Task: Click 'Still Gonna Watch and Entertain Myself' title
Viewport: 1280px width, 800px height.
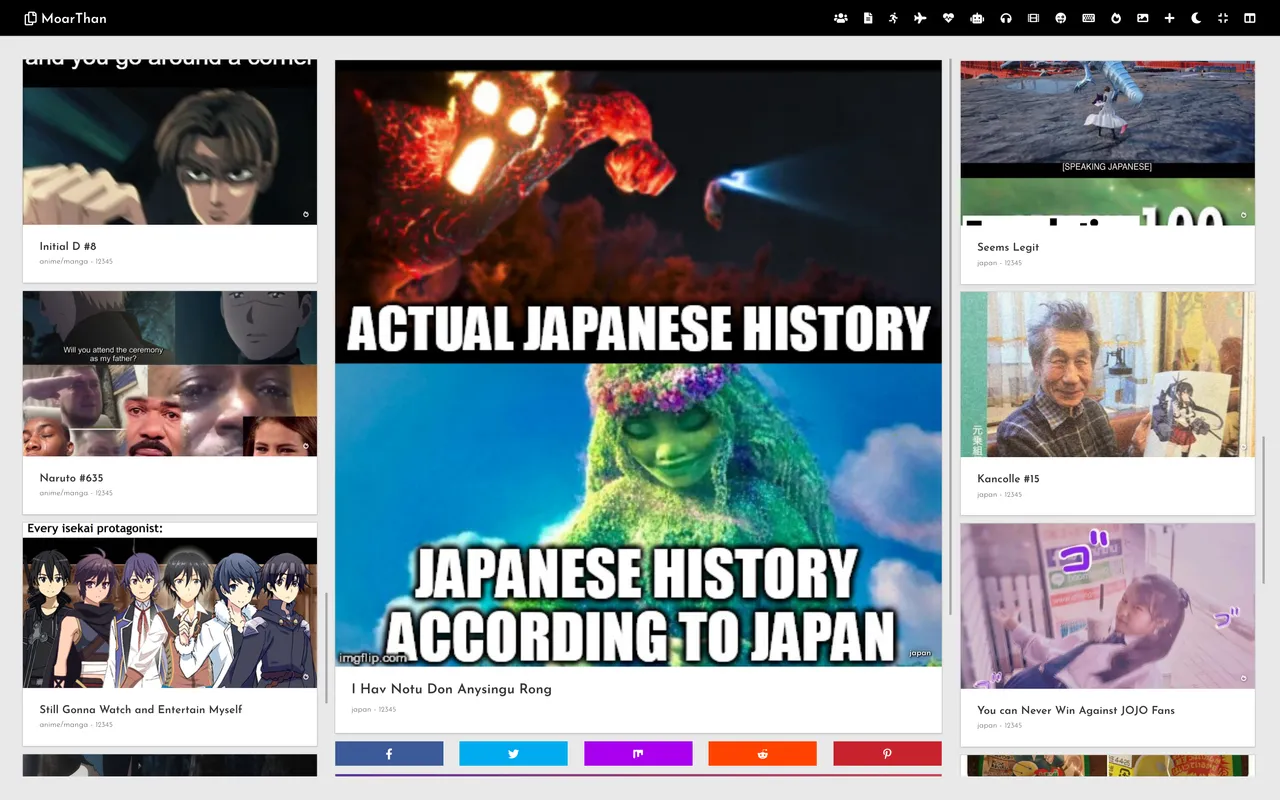Action: pos(141,709)
